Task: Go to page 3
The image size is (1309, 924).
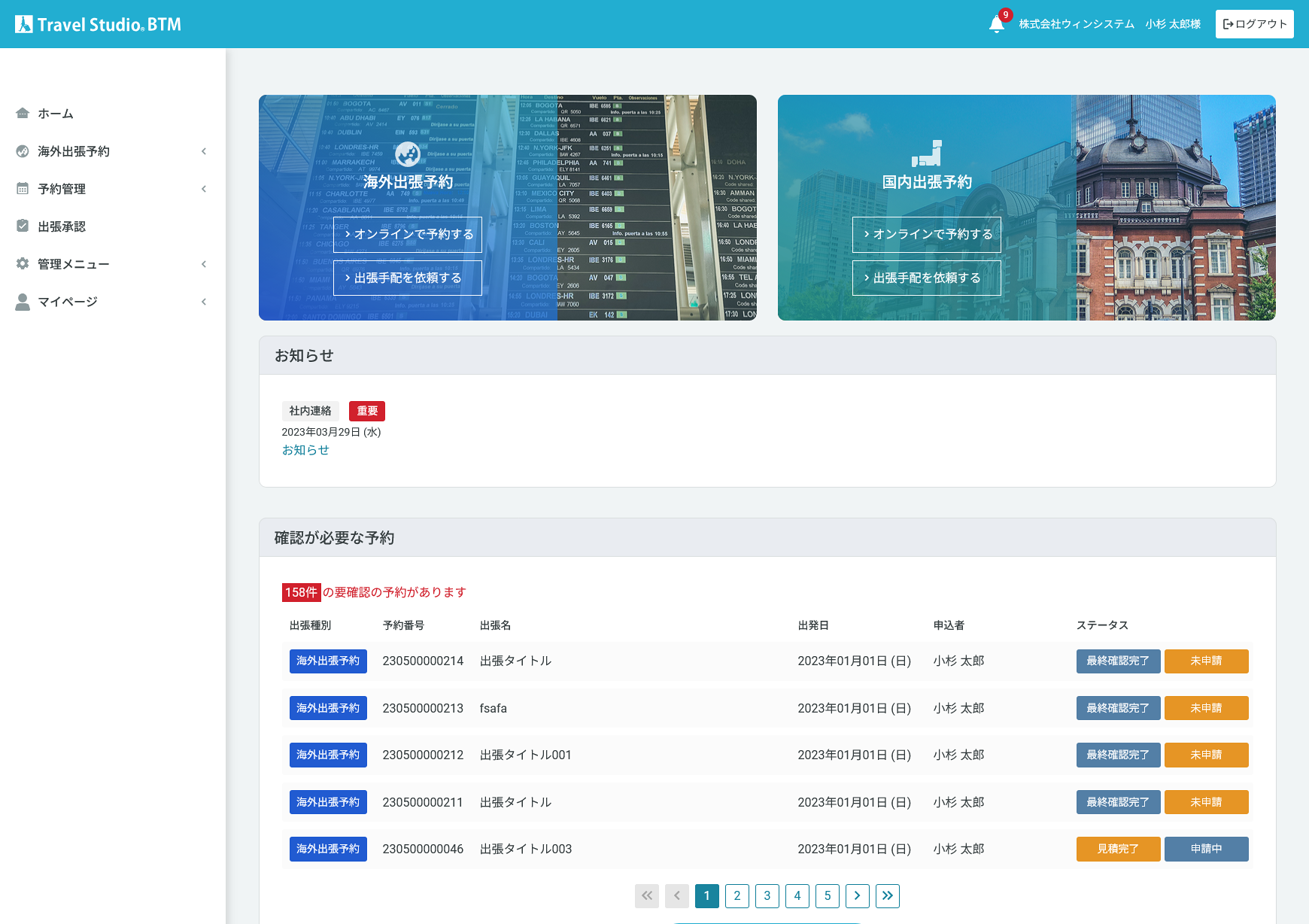Action: [767, 895]
